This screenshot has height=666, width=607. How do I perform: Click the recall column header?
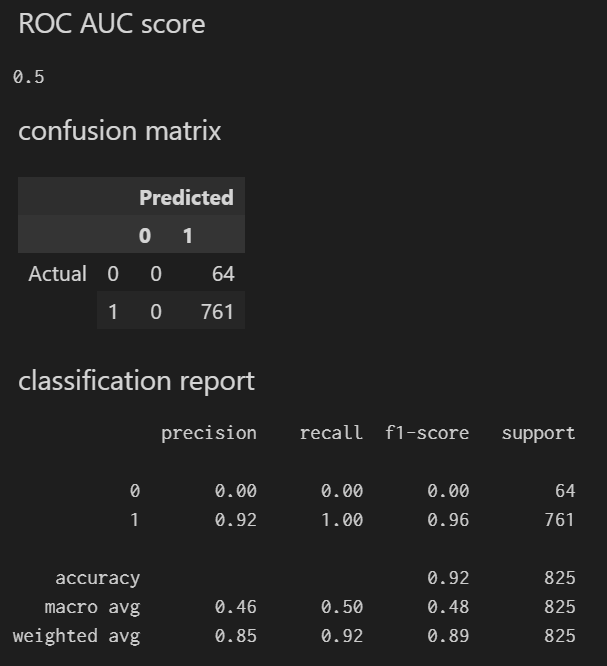[331, 433]
